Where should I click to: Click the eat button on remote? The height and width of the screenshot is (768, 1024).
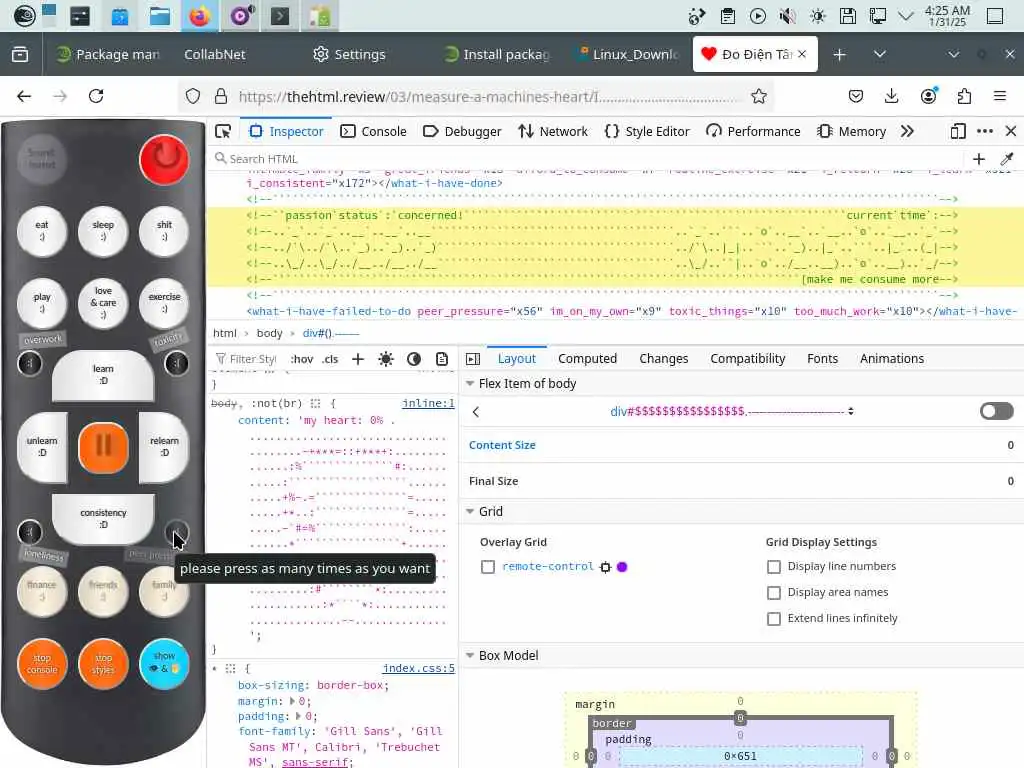(x=42, y=231)
